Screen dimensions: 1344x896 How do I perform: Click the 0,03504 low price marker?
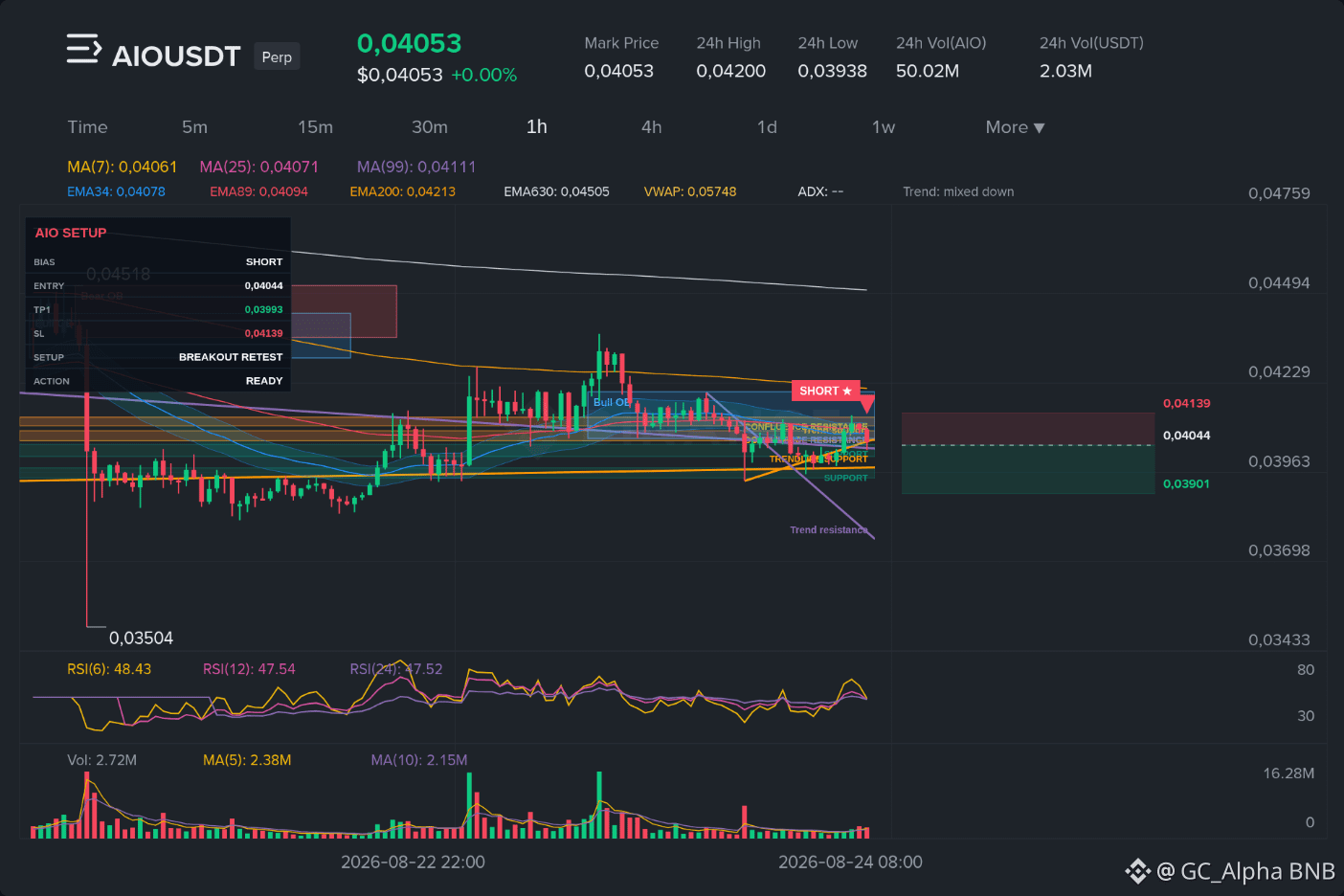pyautogui.click(x=141, y=638)
